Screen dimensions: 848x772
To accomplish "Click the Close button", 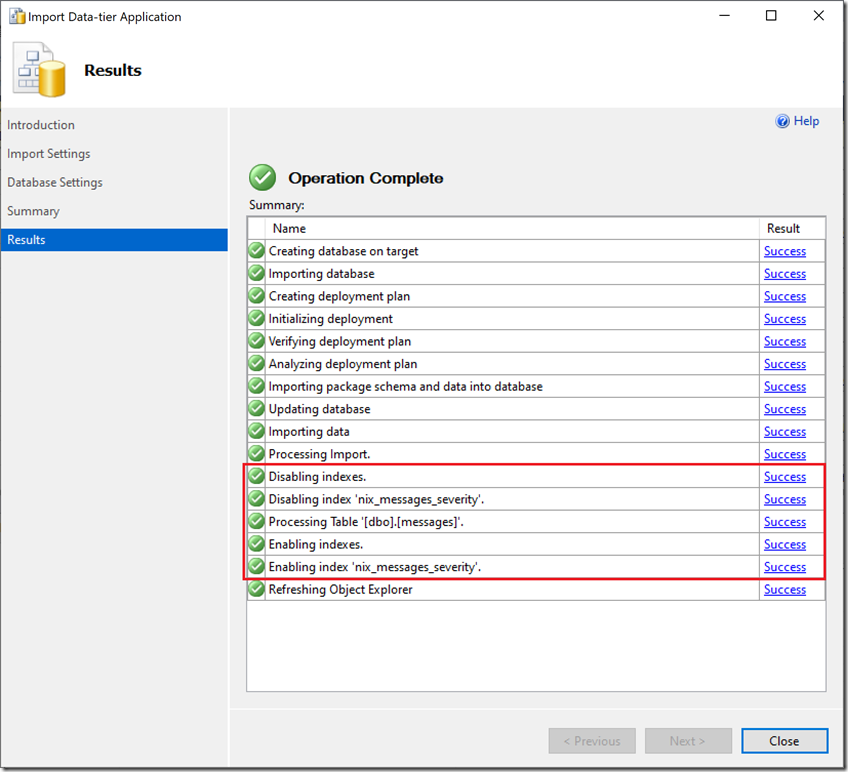I will pos(784,741).
